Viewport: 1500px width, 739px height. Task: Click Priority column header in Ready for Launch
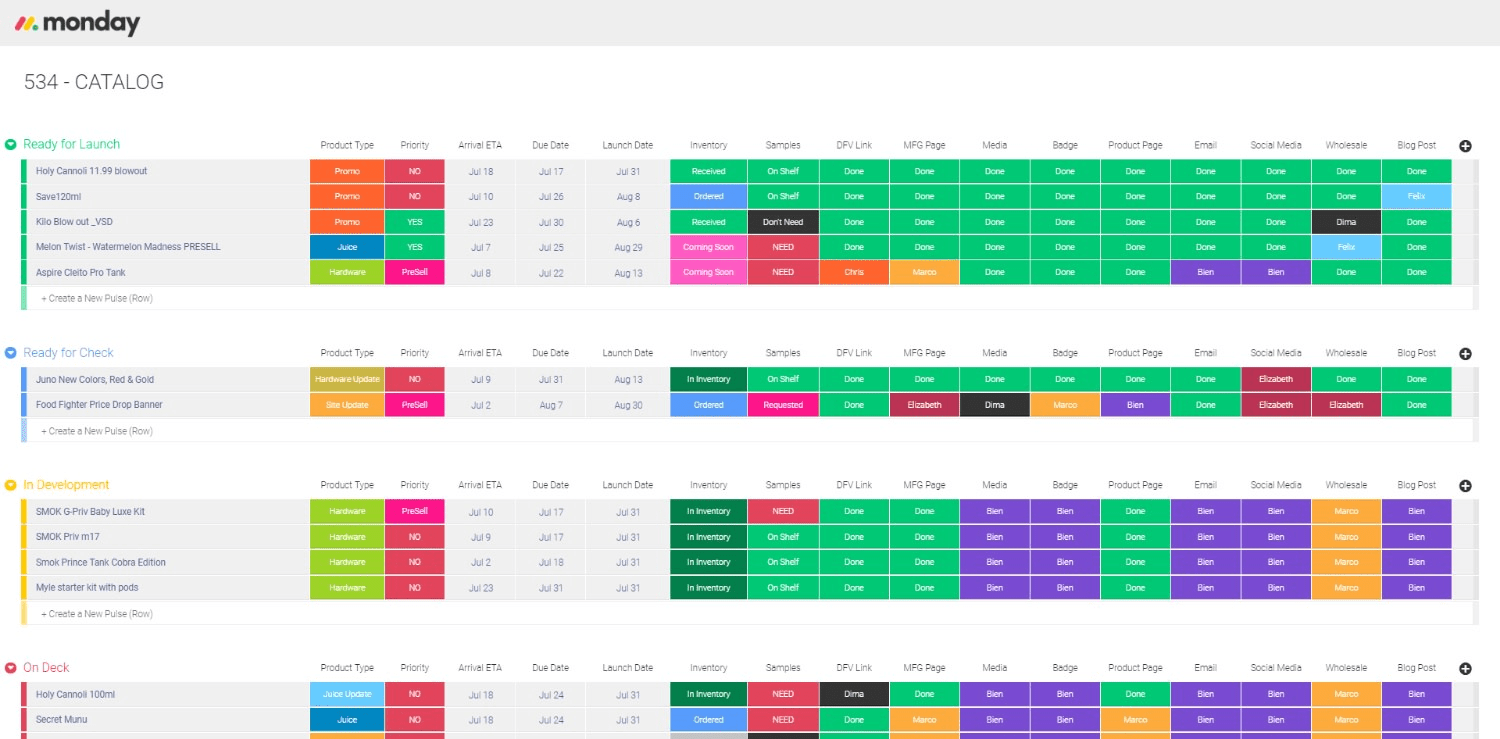tap(415, 145)
